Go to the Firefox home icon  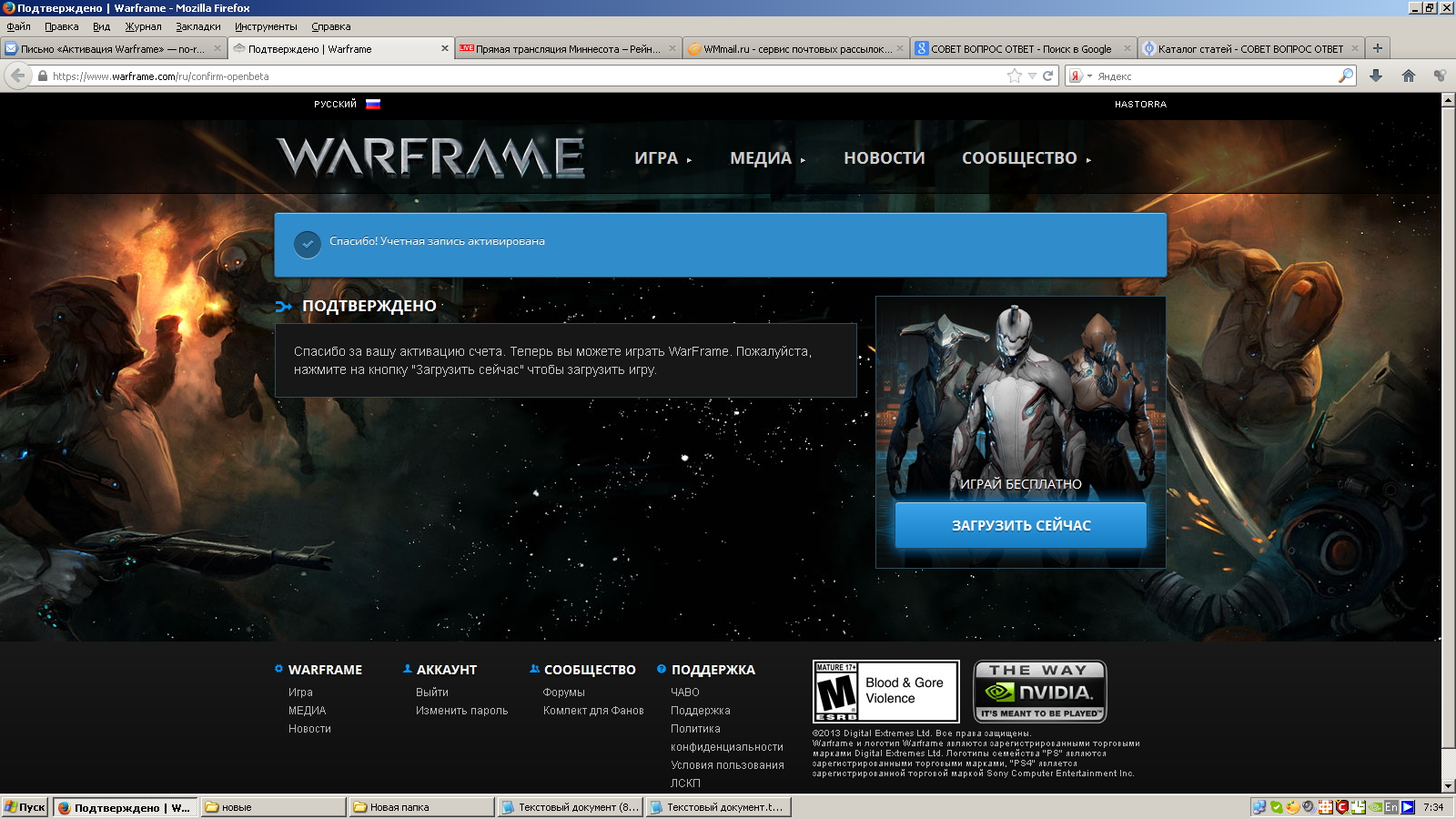pos(1409,76)
